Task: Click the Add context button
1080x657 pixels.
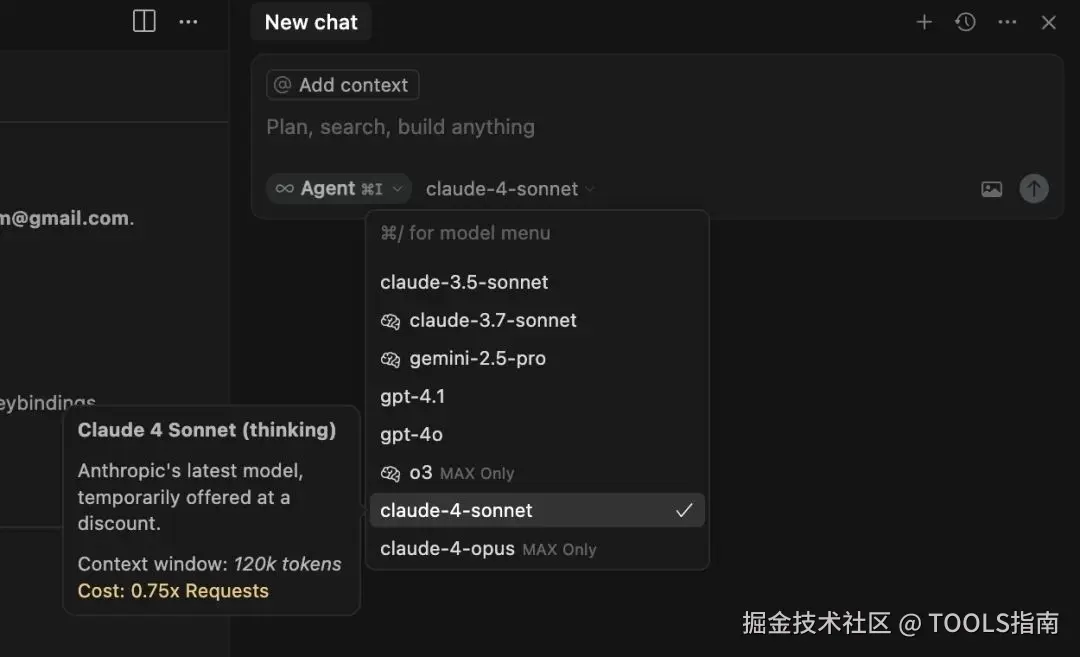Action: click(342, 85)
